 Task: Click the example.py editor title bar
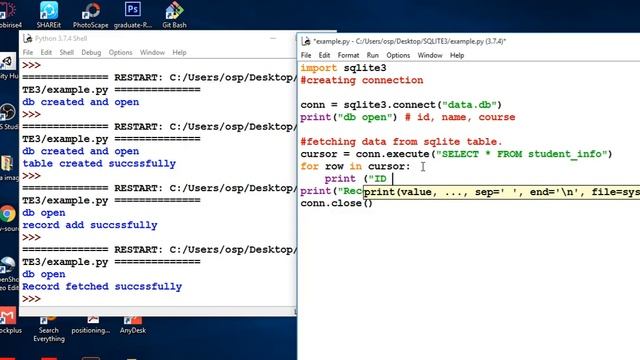pyautogui.click(x=469, y=41)
